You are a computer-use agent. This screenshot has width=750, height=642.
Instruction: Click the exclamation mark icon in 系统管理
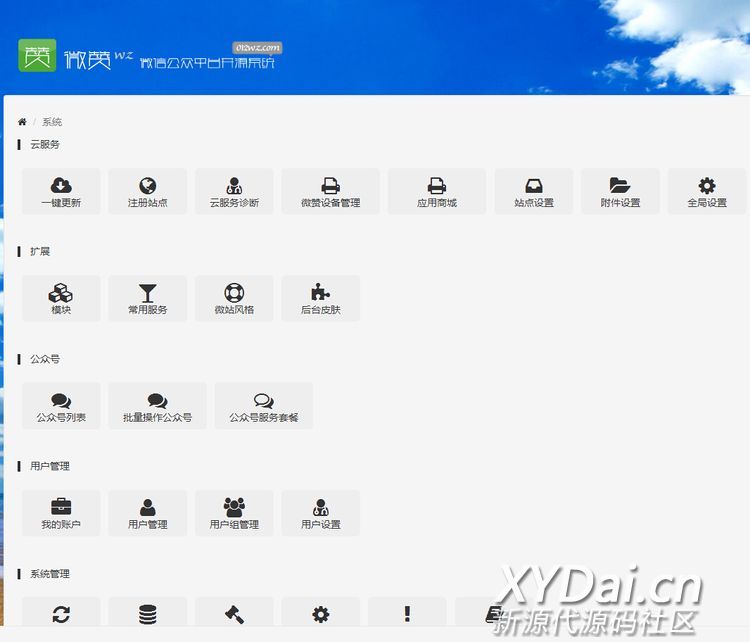[x=407, y=614]
